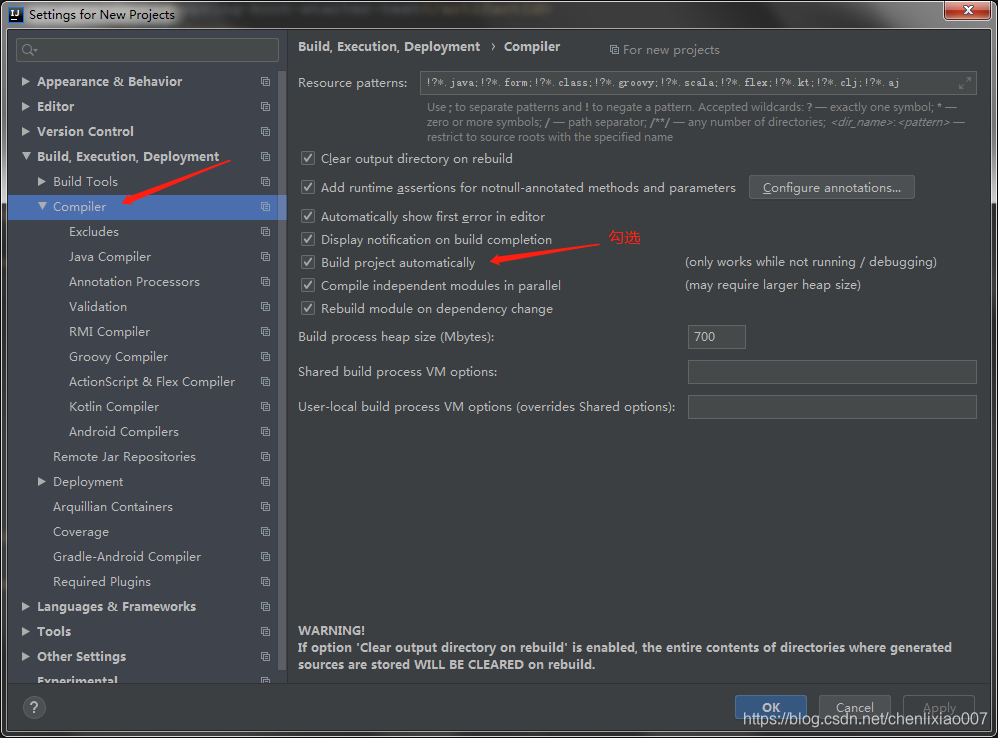Toggle Display notification on build completion

[308, 239]
